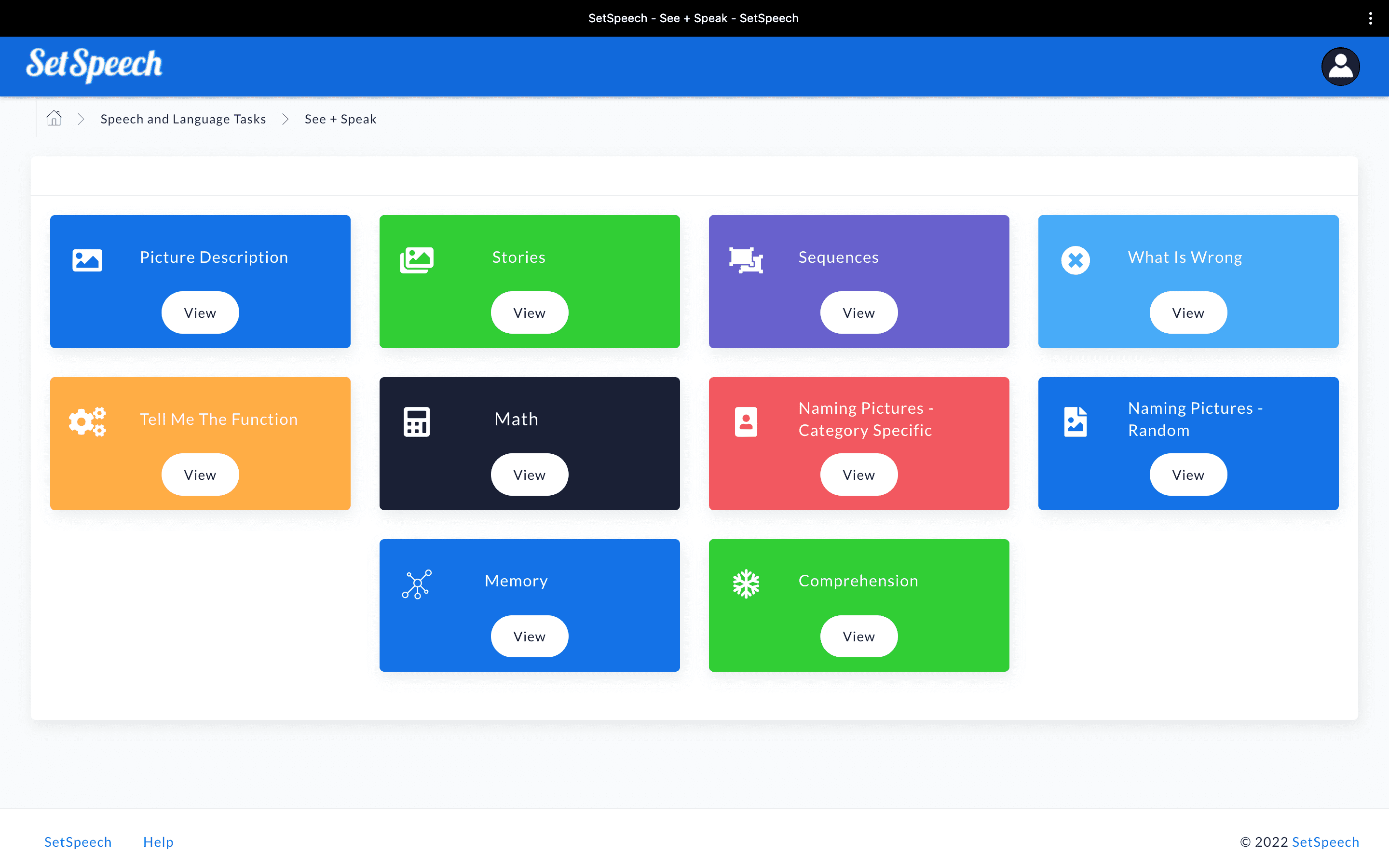Click the Sequences icon
This screenshot has width=1389, height=868.
746,260
